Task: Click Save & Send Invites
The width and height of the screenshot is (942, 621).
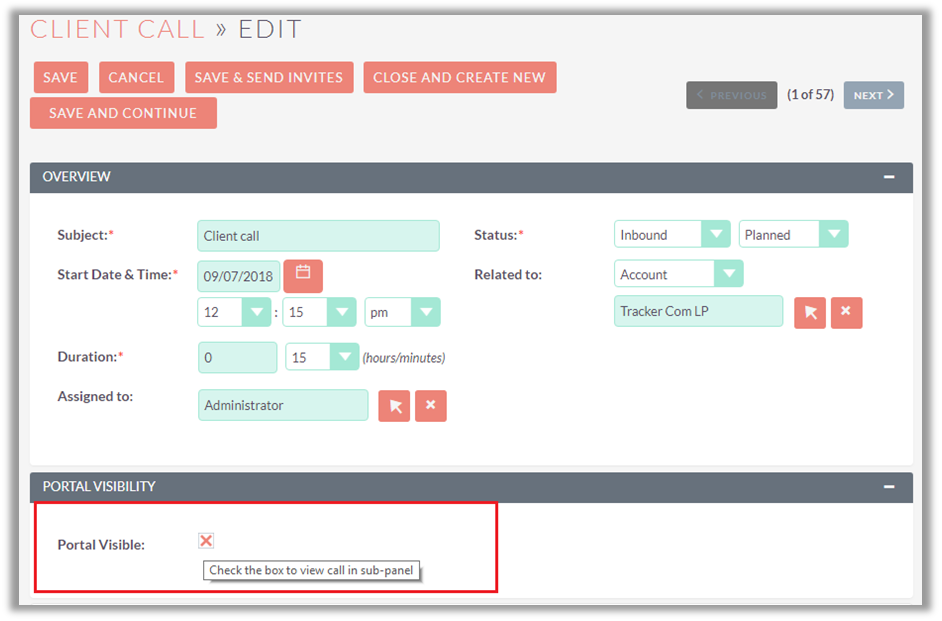Action: point(268,78)
